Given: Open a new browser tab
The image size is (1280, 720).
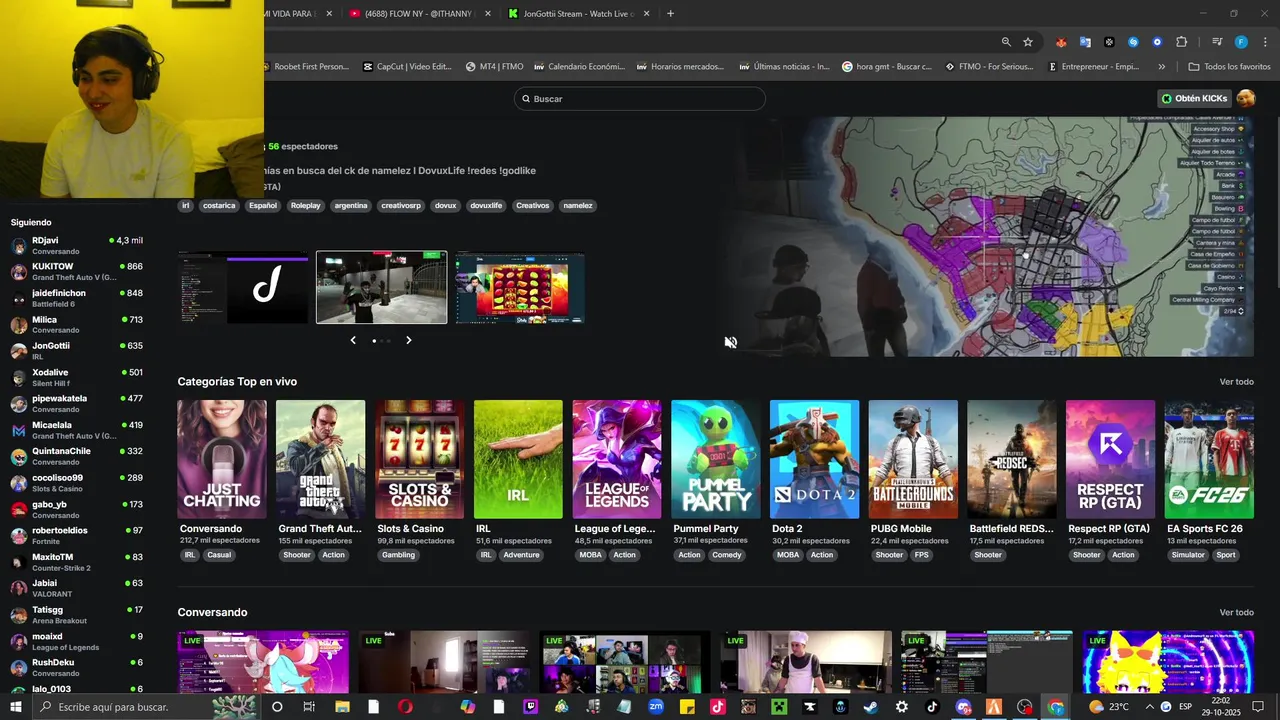Looking at the screenshot, I should [670, 14].
